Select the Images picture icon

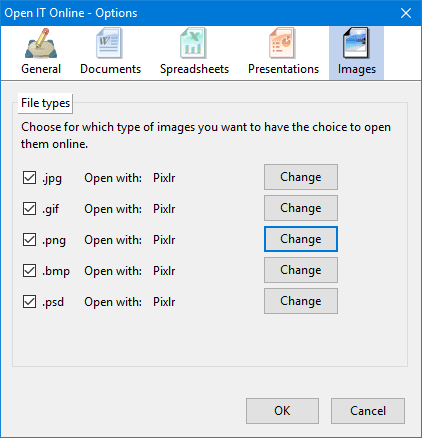(x=356, y=43)
